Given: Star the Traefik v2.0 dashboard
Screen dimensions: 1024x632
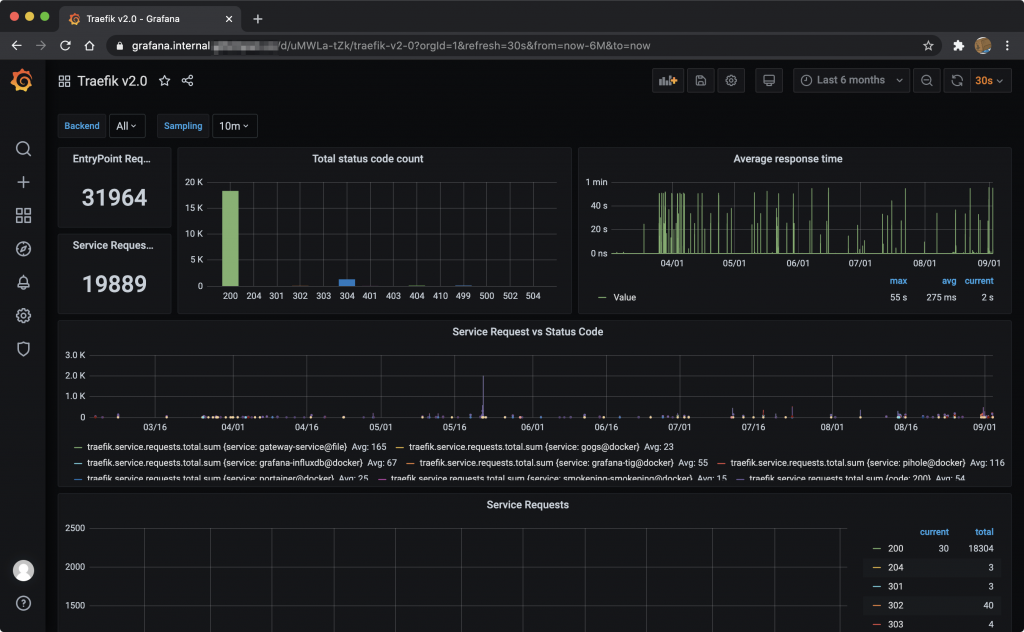Looking at the screenshot, I should 165,81.
